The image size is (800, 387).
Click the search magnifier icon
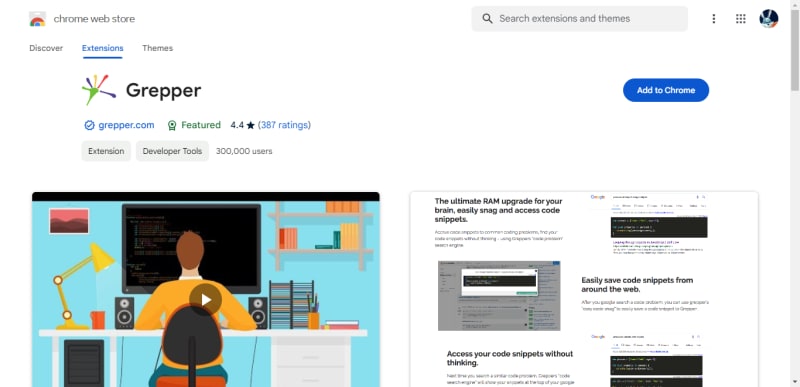pos(487,19)
